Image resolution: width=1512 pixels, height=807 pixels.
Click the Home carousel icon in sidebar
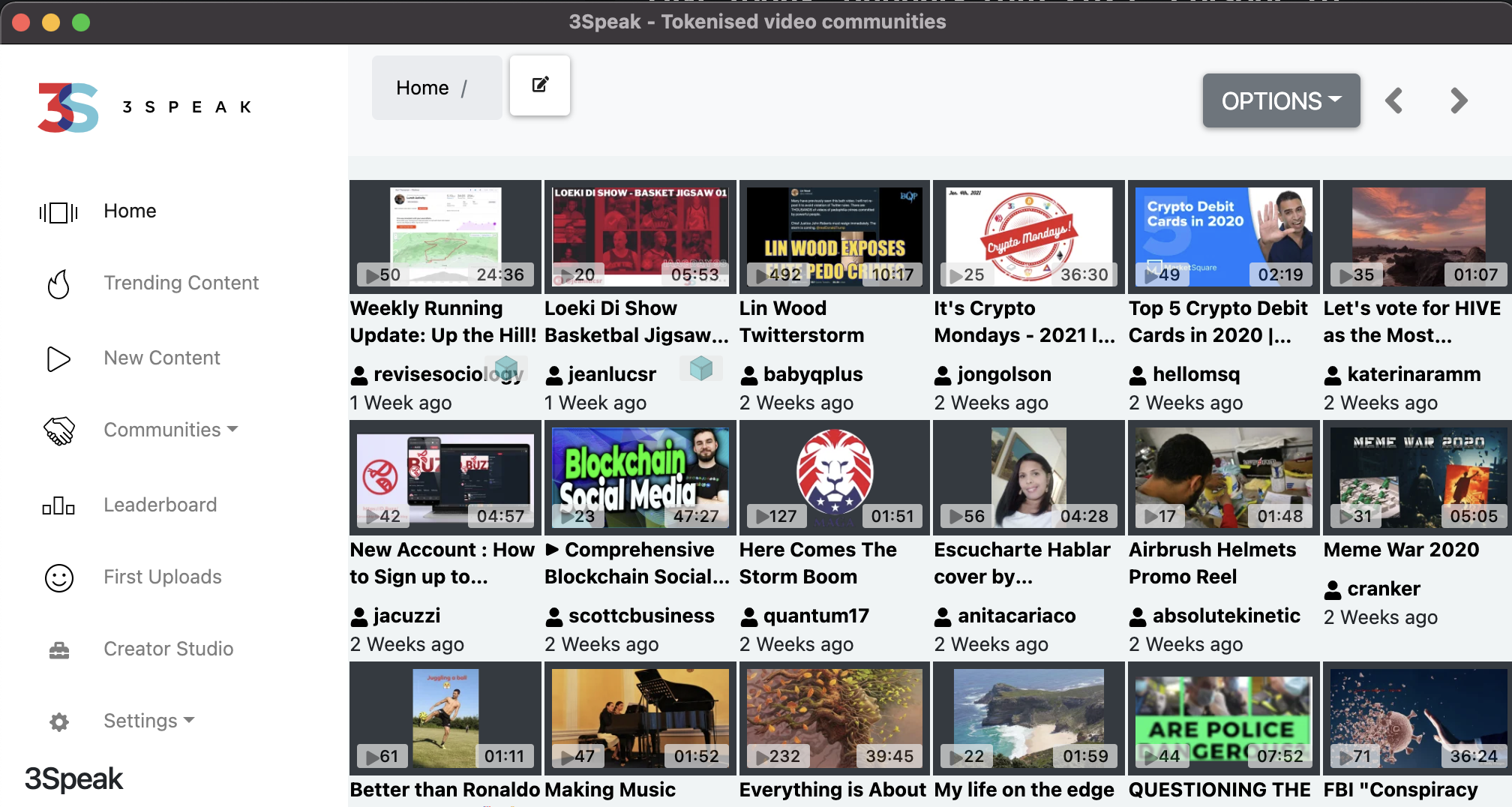58,212
